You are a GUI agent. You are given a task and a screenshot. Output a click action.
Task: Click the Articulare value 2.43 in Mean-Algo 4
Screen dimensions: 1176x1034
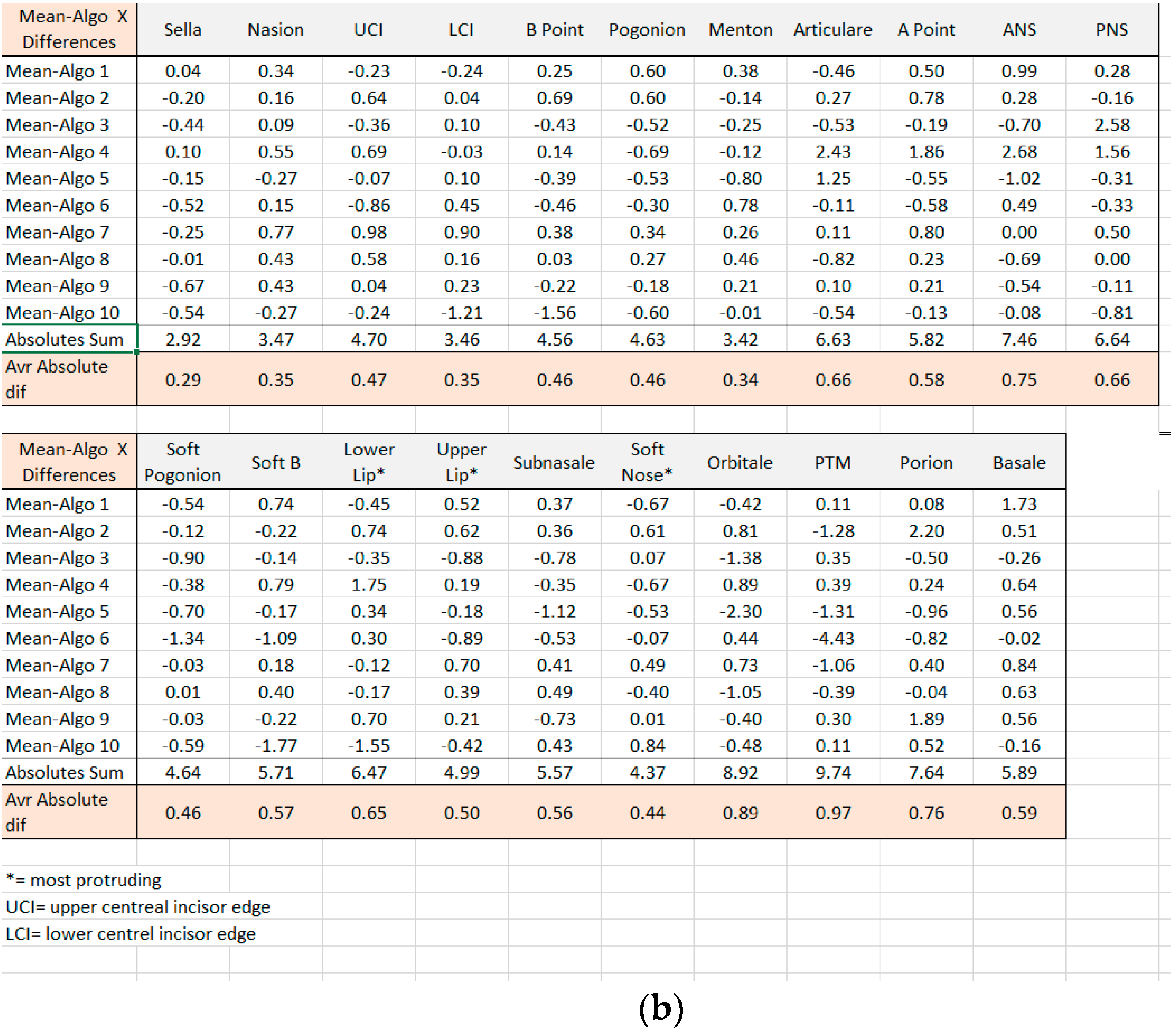pos(833,152)
